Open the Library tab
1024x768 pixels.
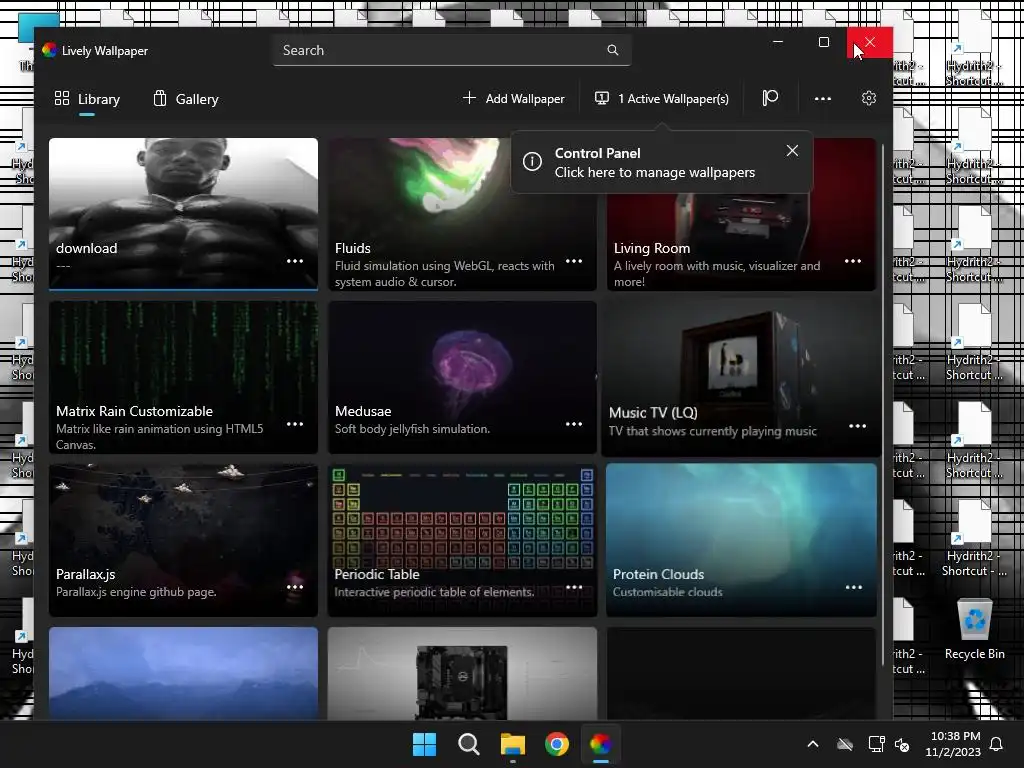pos(87,99)
